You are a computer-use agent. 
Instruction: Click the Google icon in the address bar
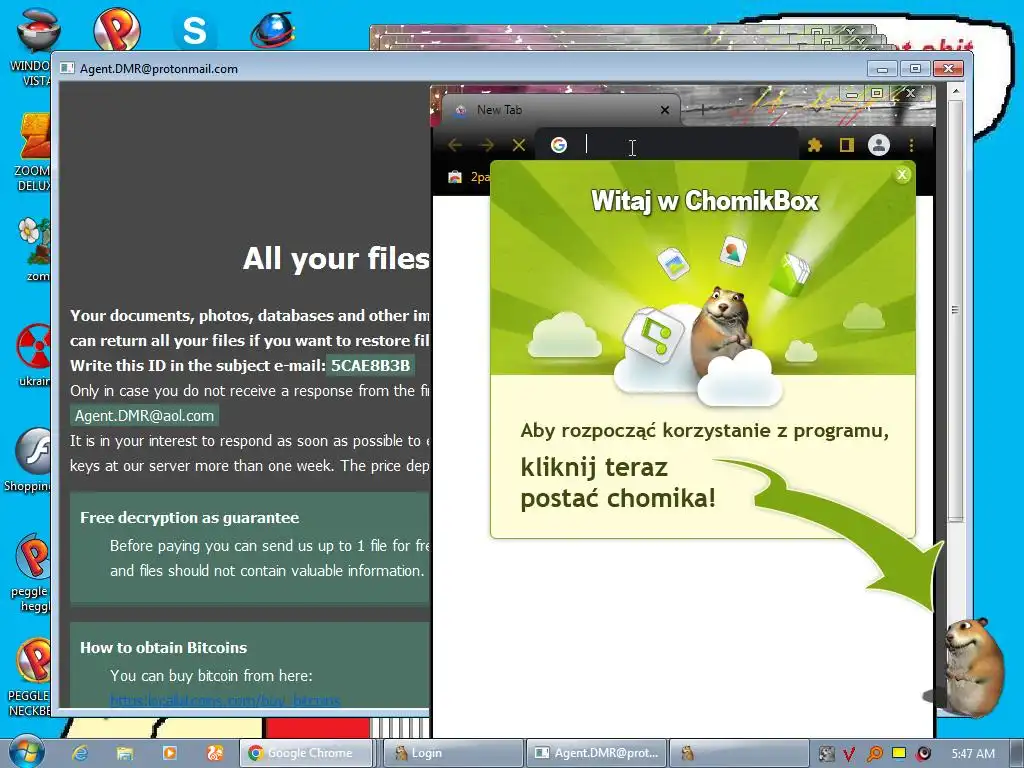tap(558, 145)
